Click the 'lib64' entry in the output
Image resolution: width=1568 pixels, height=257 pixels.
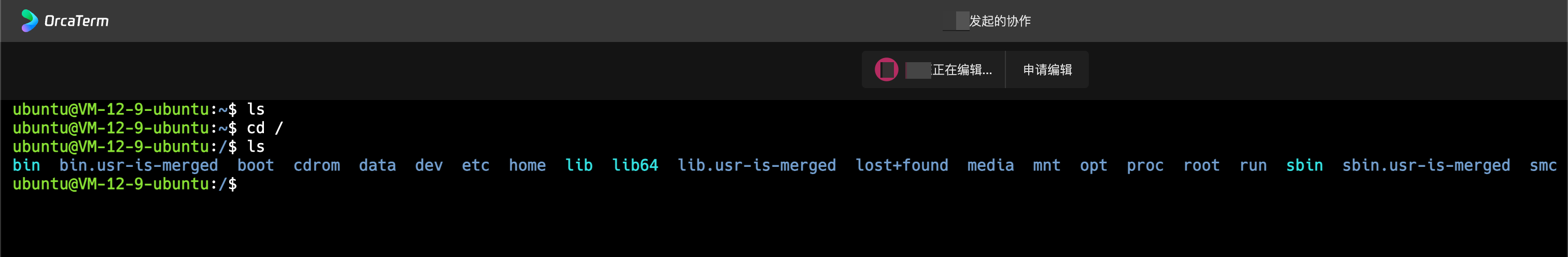635,165
